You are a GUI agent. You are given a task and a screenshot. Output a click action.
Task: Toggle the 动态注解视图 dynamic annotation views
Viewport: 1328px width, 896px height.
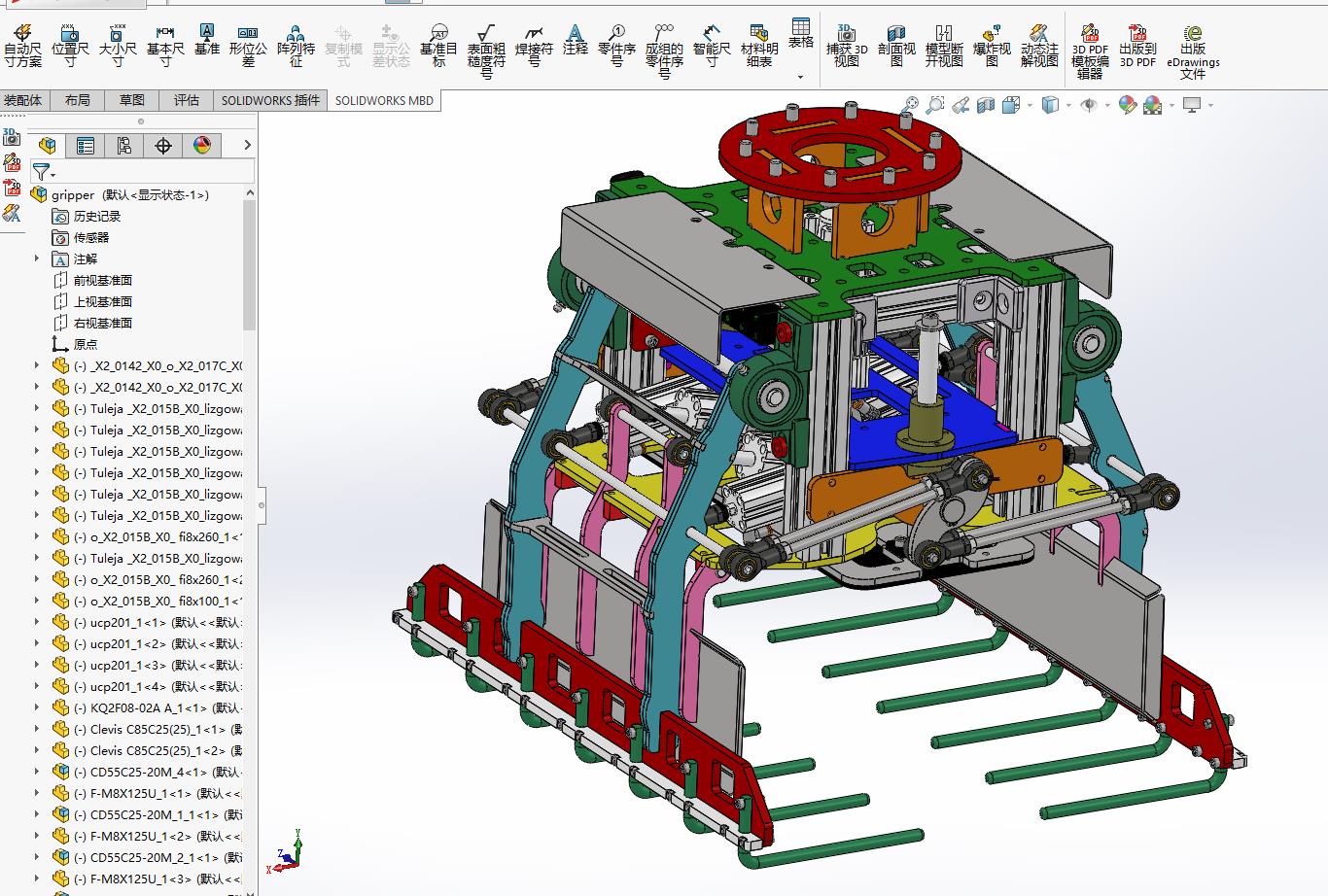point(1039,46)
